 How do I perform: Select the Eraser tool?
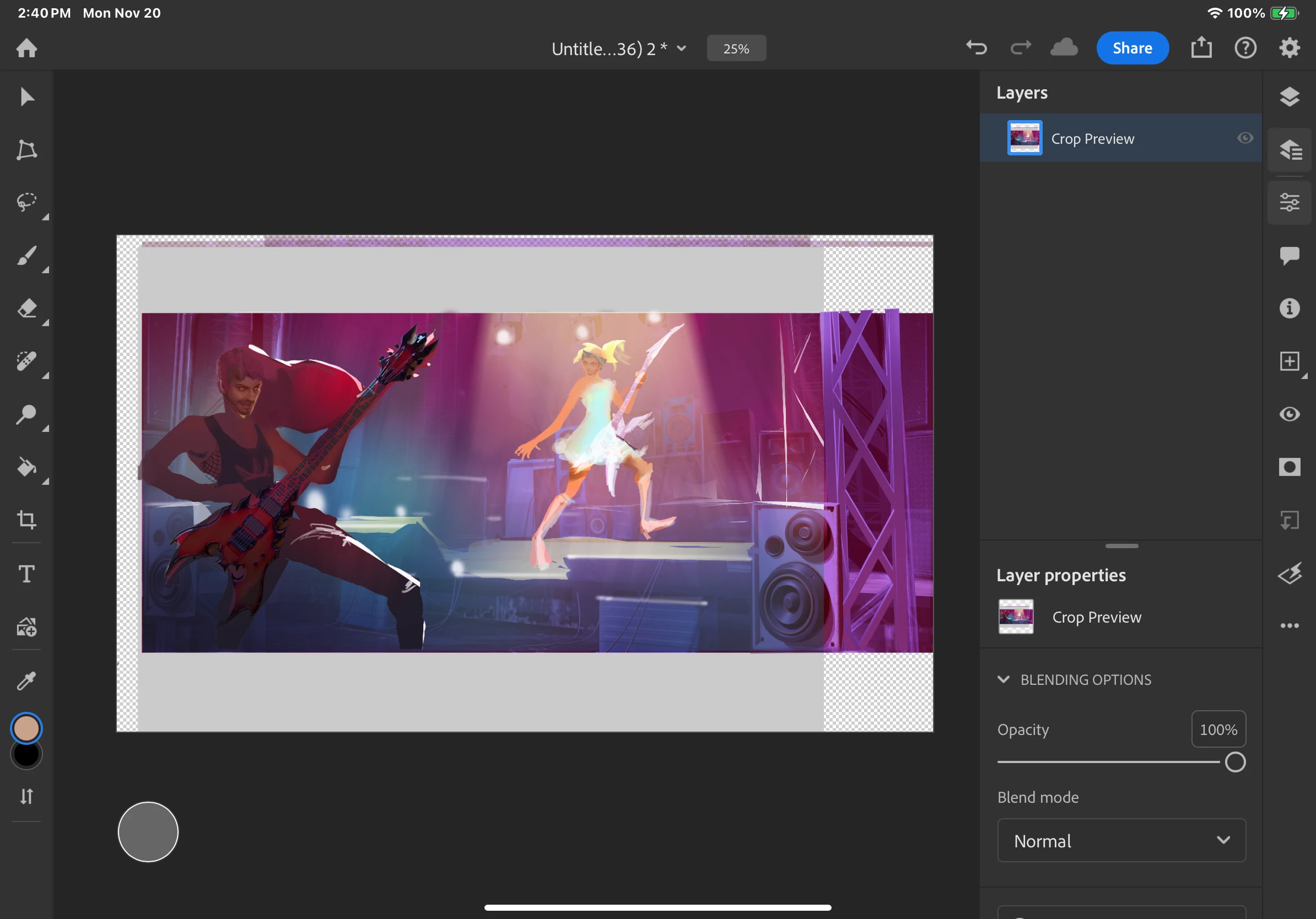(x=26, y=308)
